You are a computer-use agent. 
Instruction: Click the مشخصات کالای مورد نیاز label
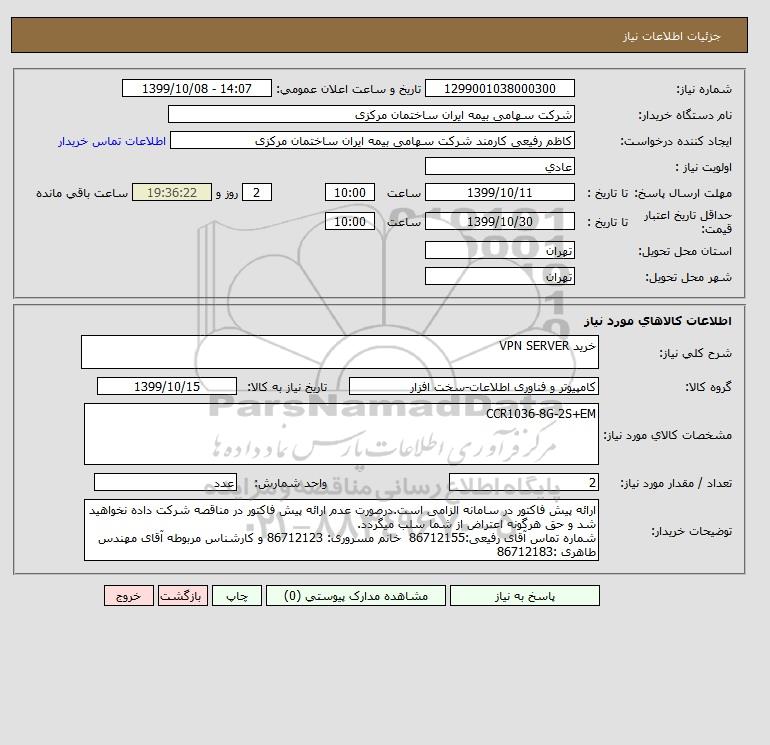(668, 435)
